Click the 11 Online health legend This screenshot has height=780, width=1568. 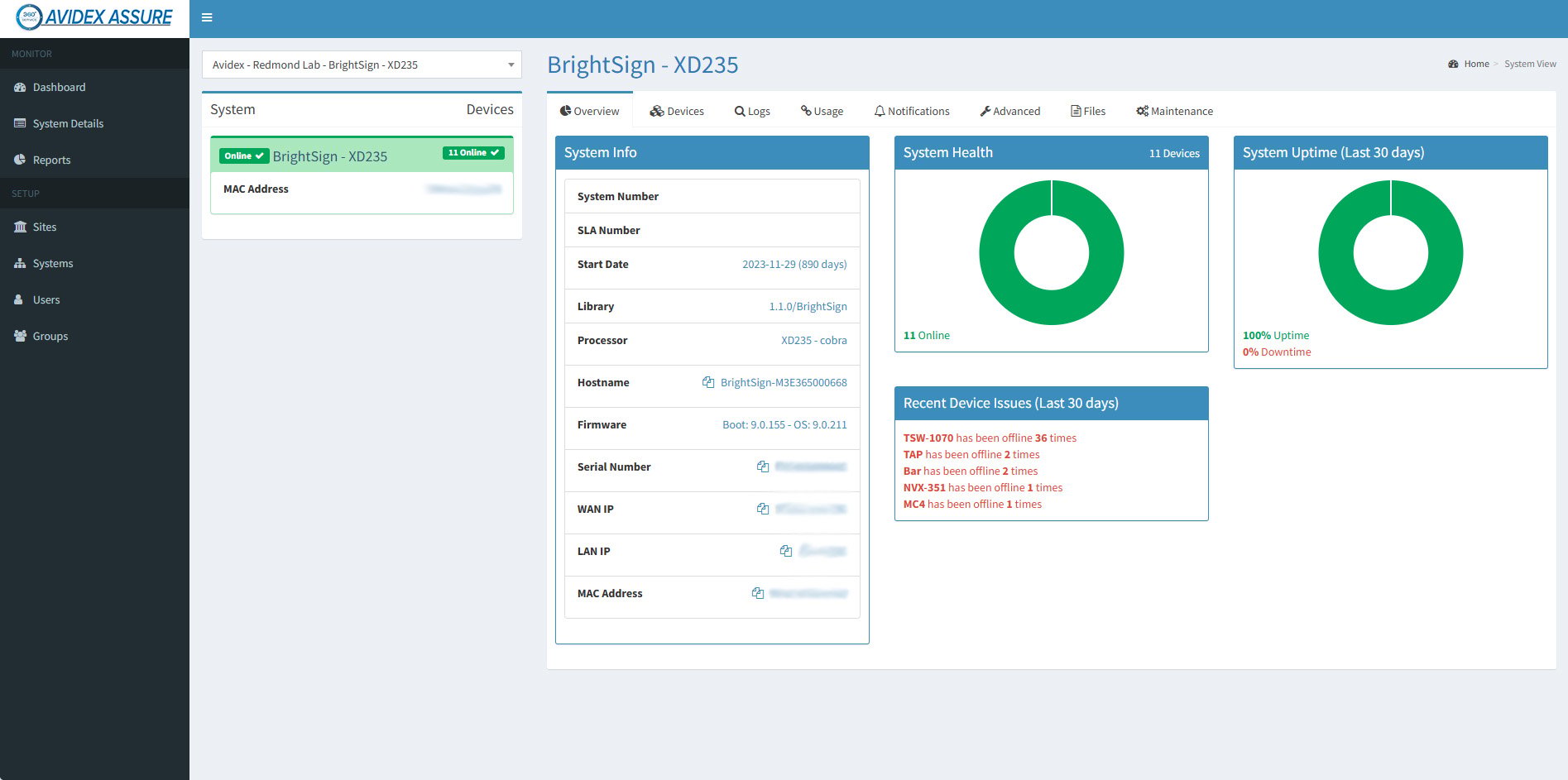[927, 335]
